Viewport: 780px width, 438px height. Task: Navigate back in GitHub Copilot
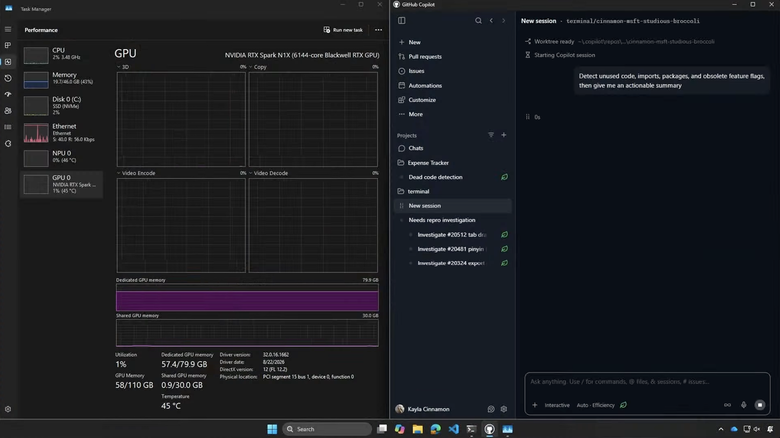click(491, 20)
